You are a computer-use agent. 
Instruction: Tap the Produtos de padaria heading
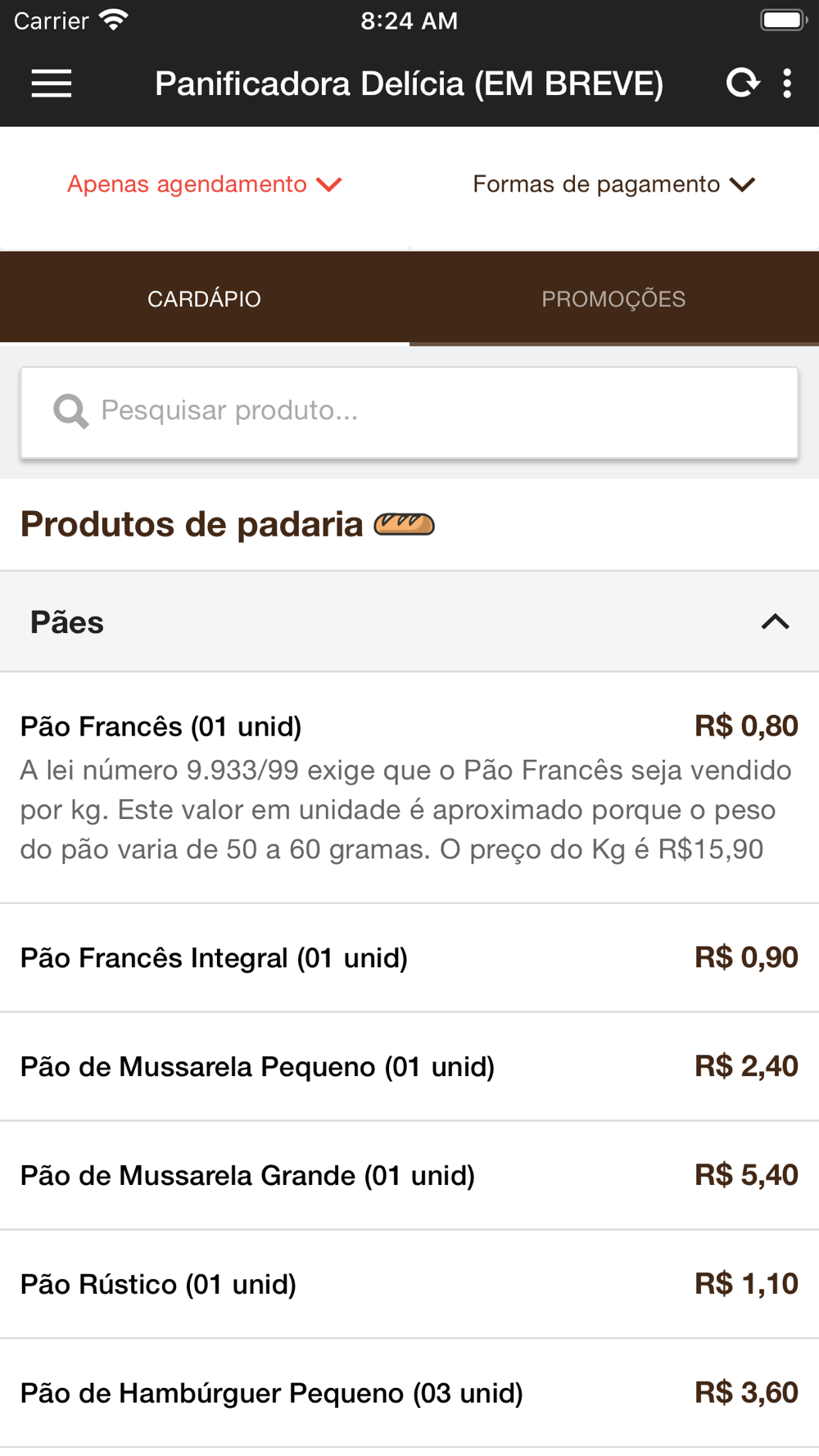point(192,524)
